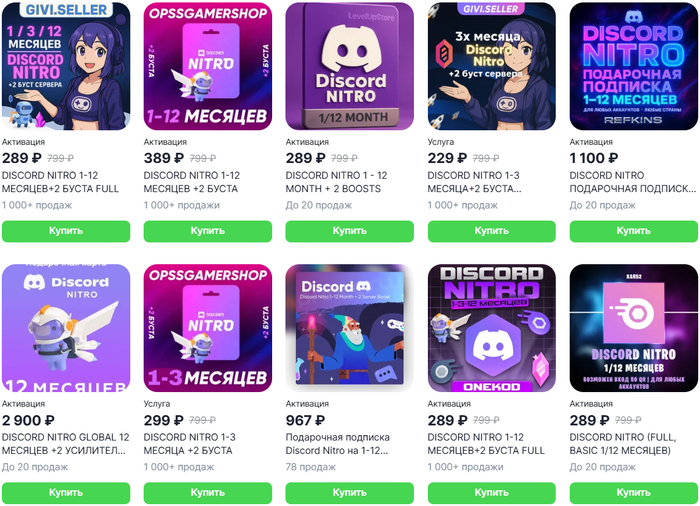Open XARS2 Discord Nitro 1/12 месяцев image
The image size is (700, 506).
coord(633,328)
